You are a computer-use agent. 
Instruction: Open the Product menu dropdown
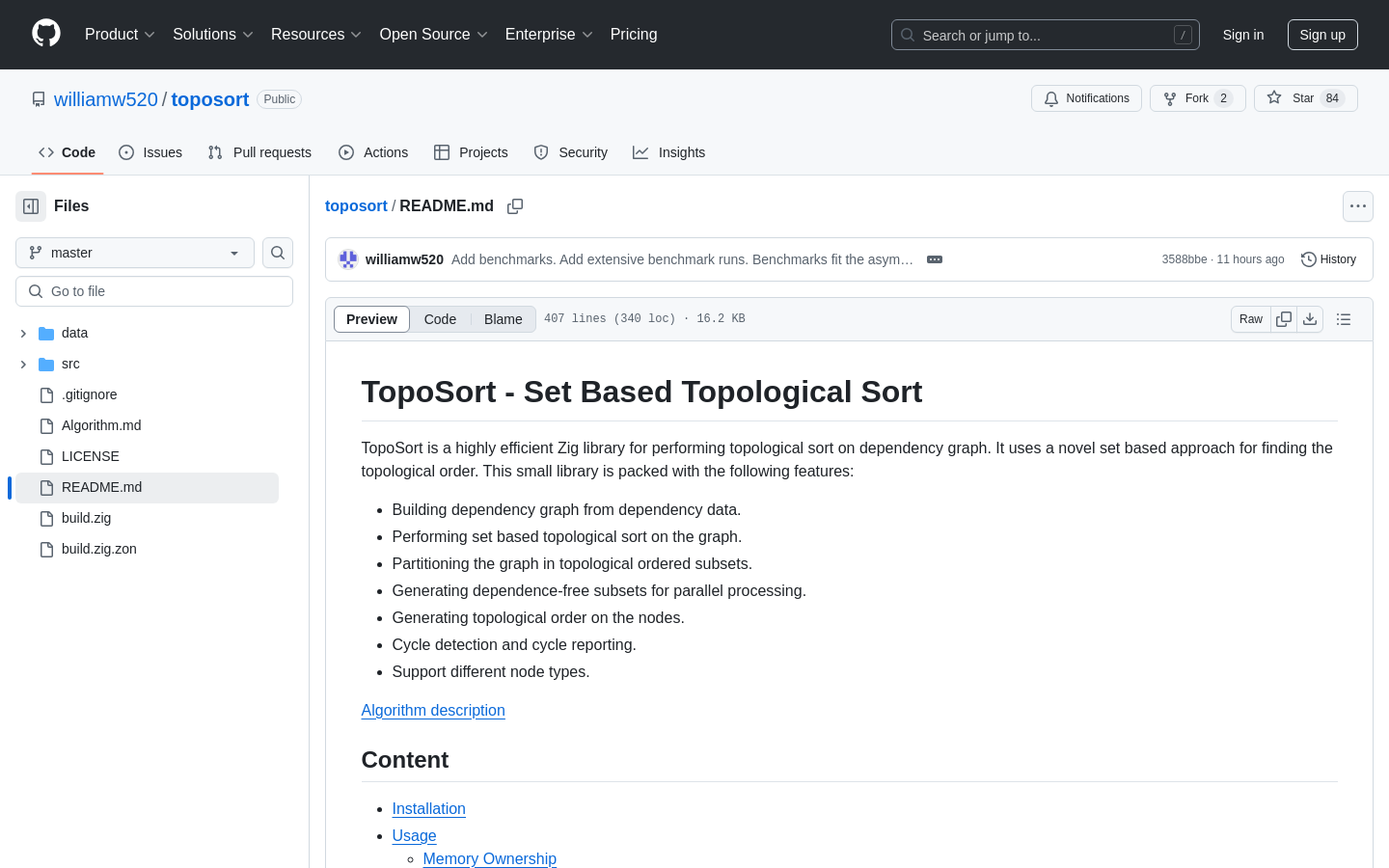click(x=120, y=35)
